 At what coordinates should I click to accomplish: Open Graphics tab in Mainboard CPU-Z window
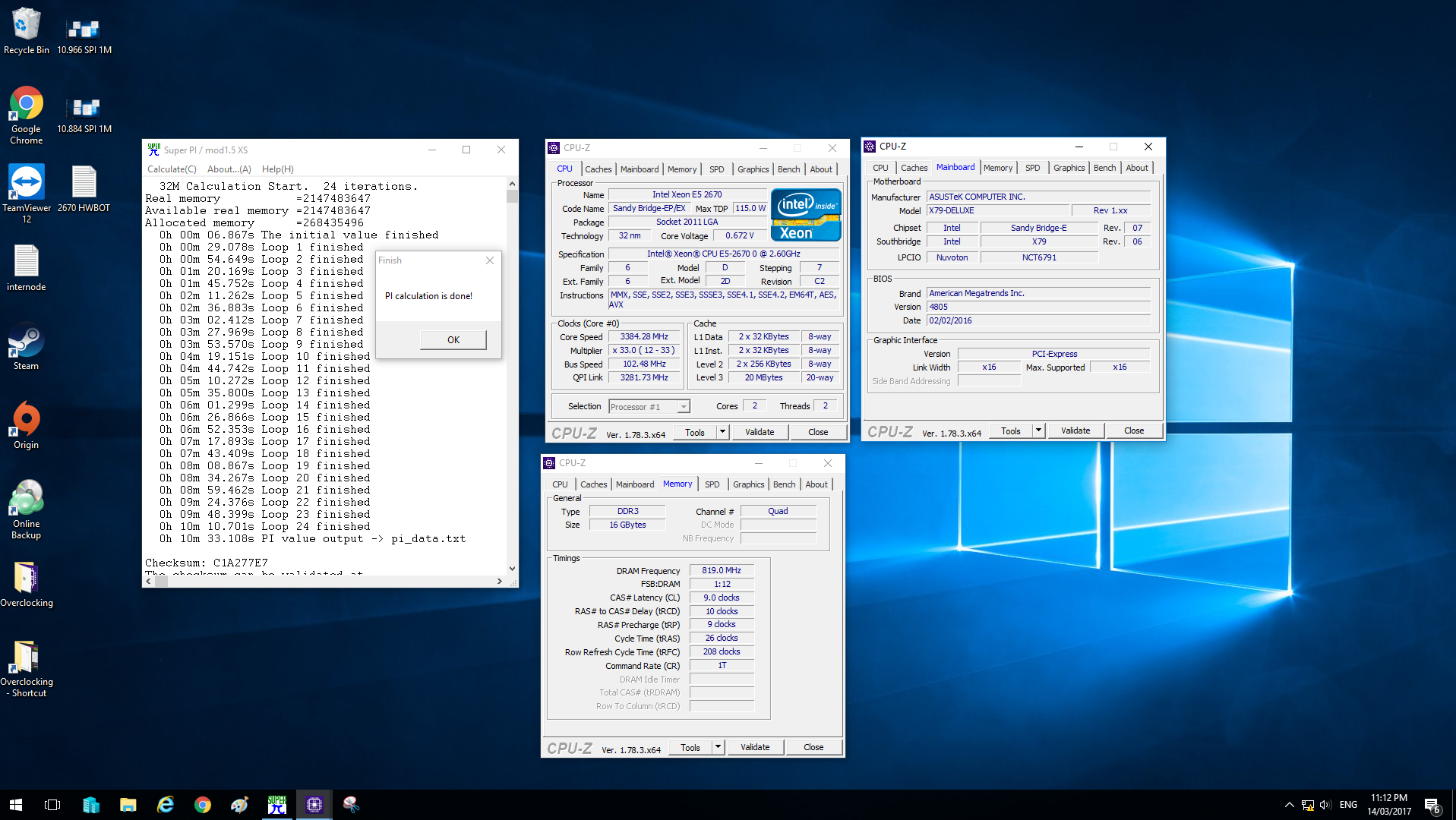coord(1069,168)
